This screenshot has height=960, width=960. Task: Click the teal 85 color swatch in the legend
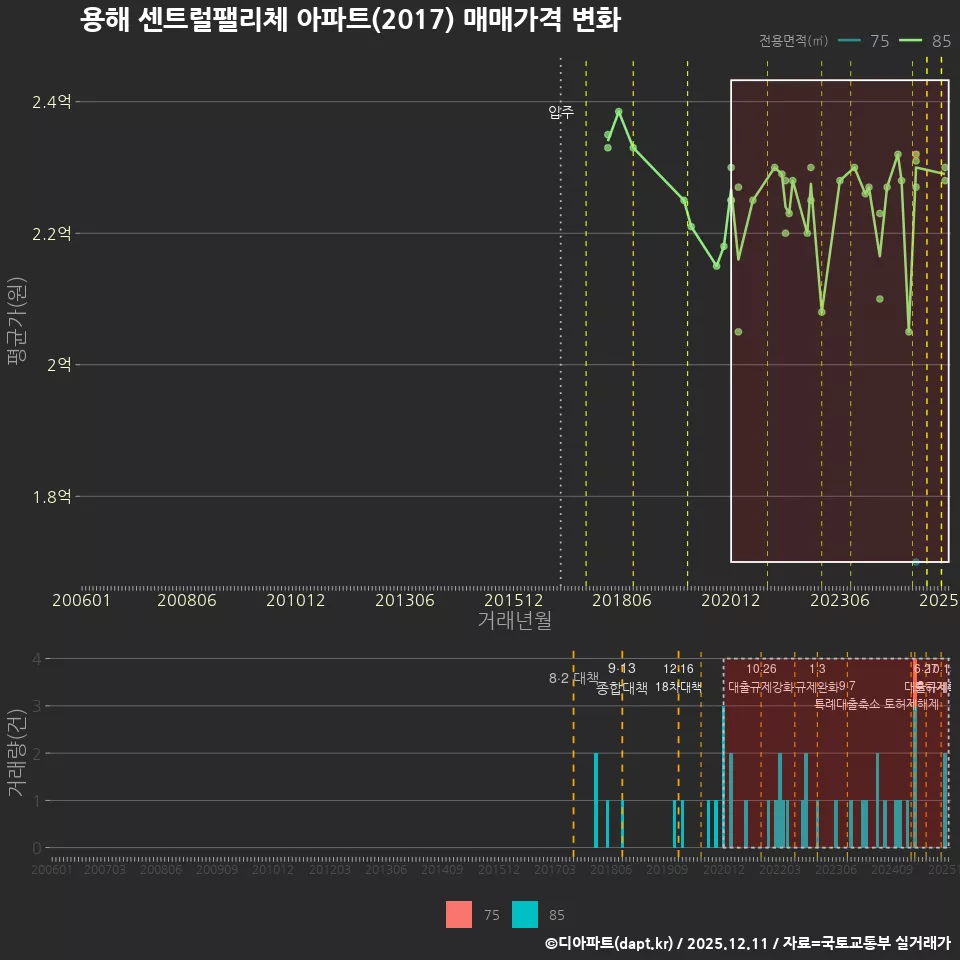[x=527, y=914]
